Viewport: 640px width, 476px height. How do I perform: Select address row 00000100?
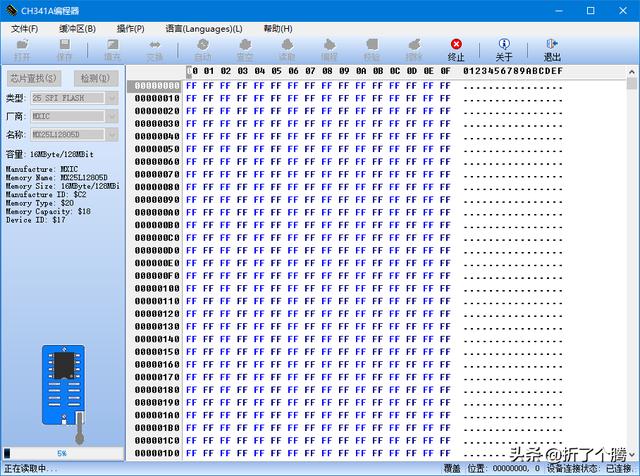pos(157,288)
